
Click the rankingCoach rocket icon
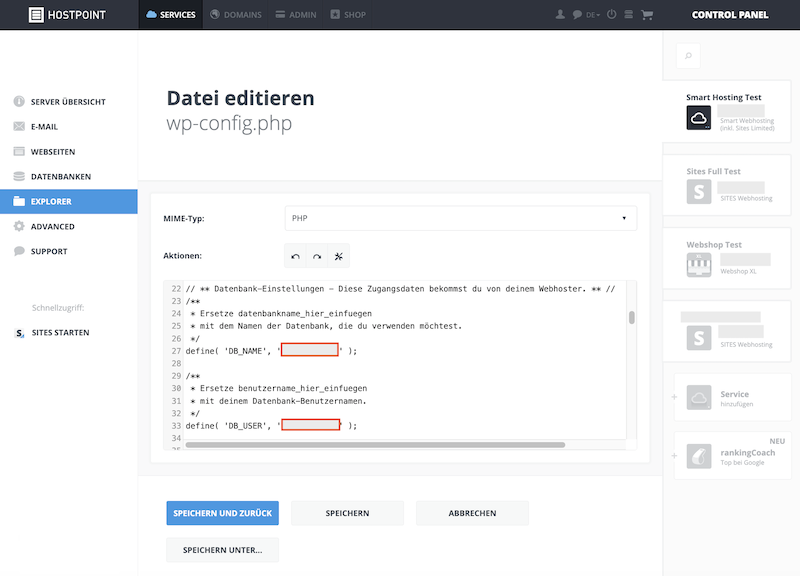pos(699,456)
